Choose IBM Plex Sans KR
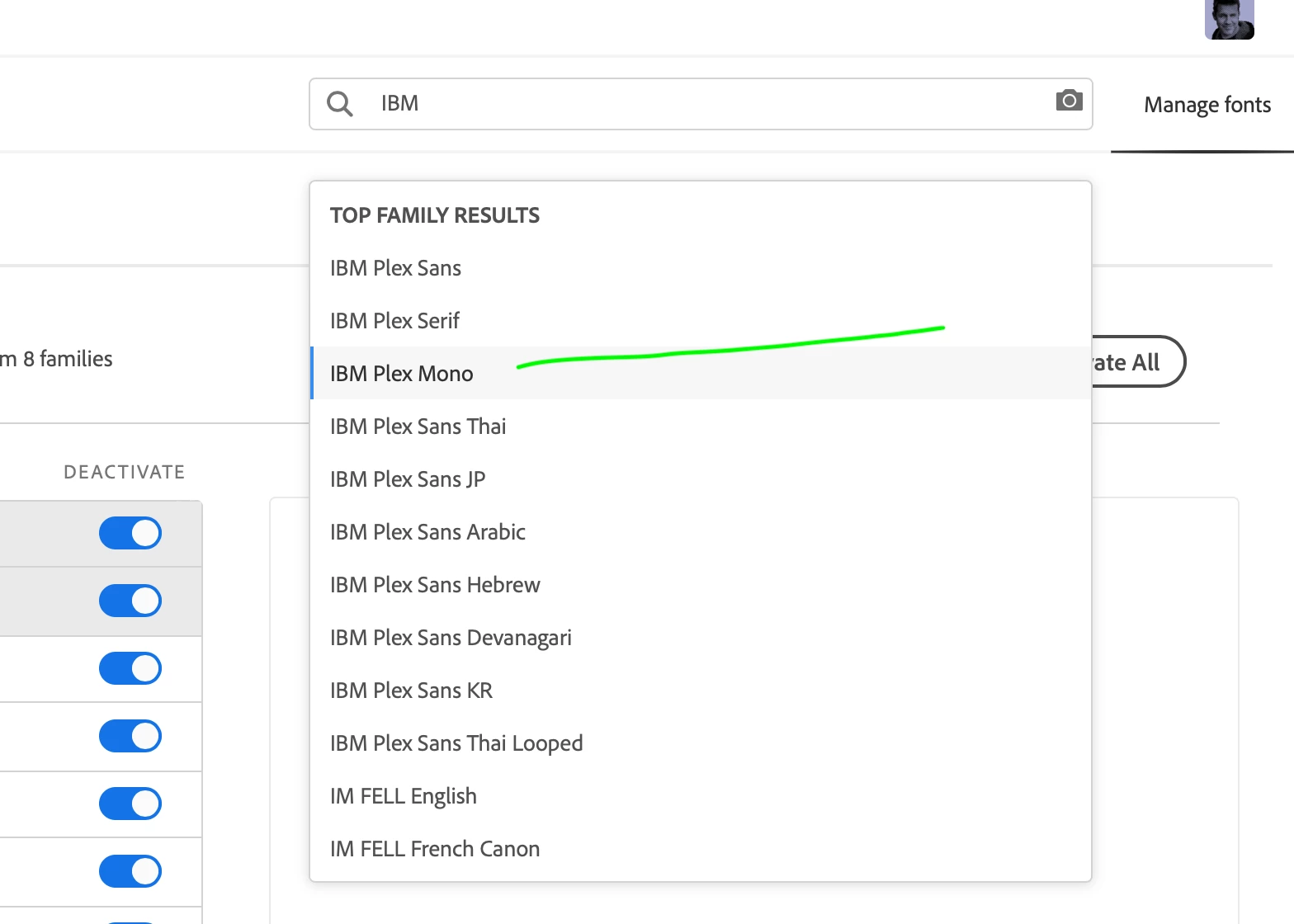Image resolution: width=1294 pixels, height=924 pixels. pos(701,690)
